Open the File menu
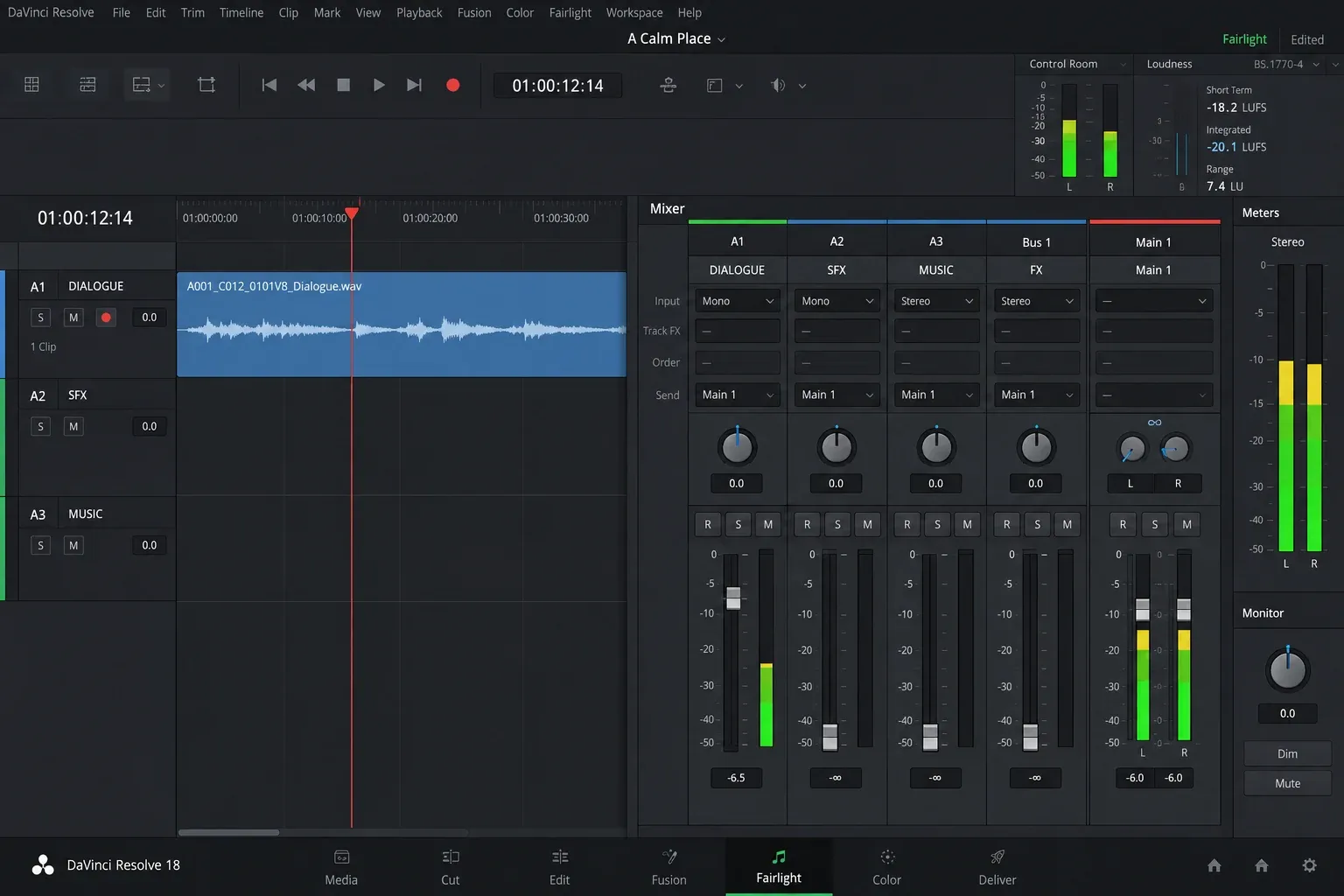This screenshot has height=896, width=1344. [x=122, y=12]
